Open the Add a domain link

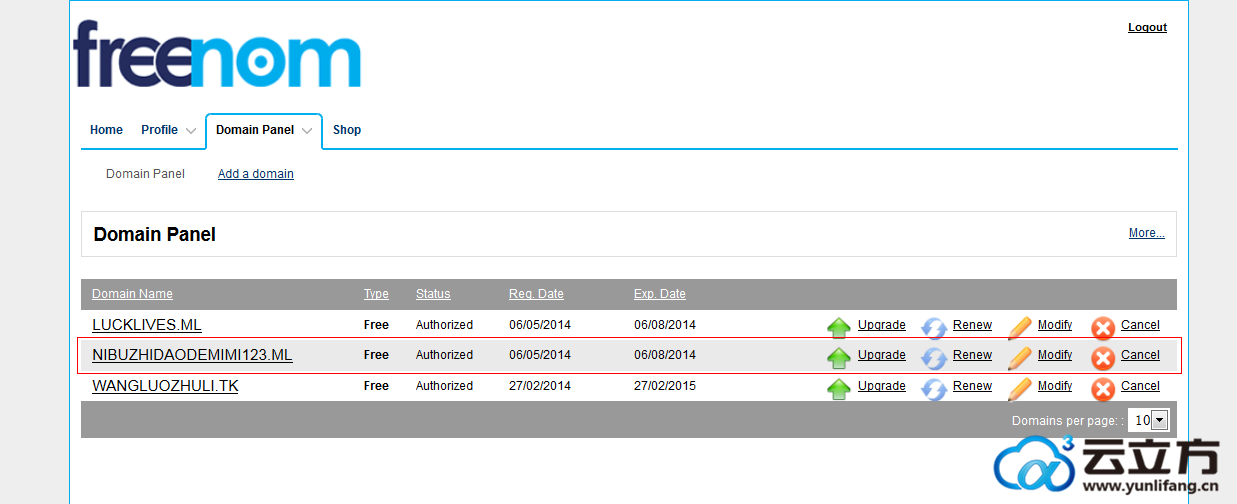click(x=256, y=174)
